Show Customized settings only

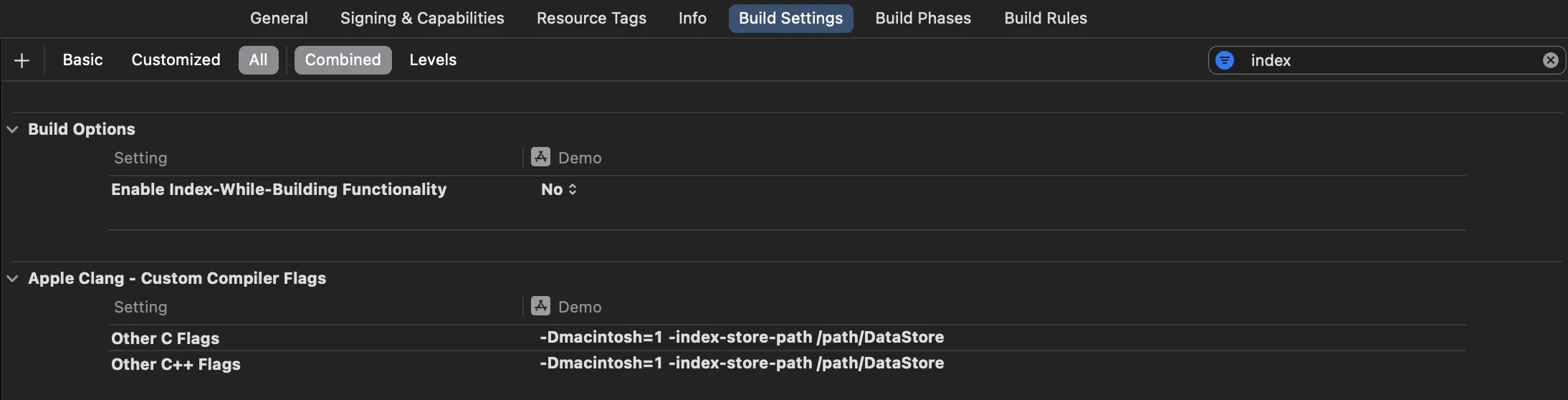(176, 60)
